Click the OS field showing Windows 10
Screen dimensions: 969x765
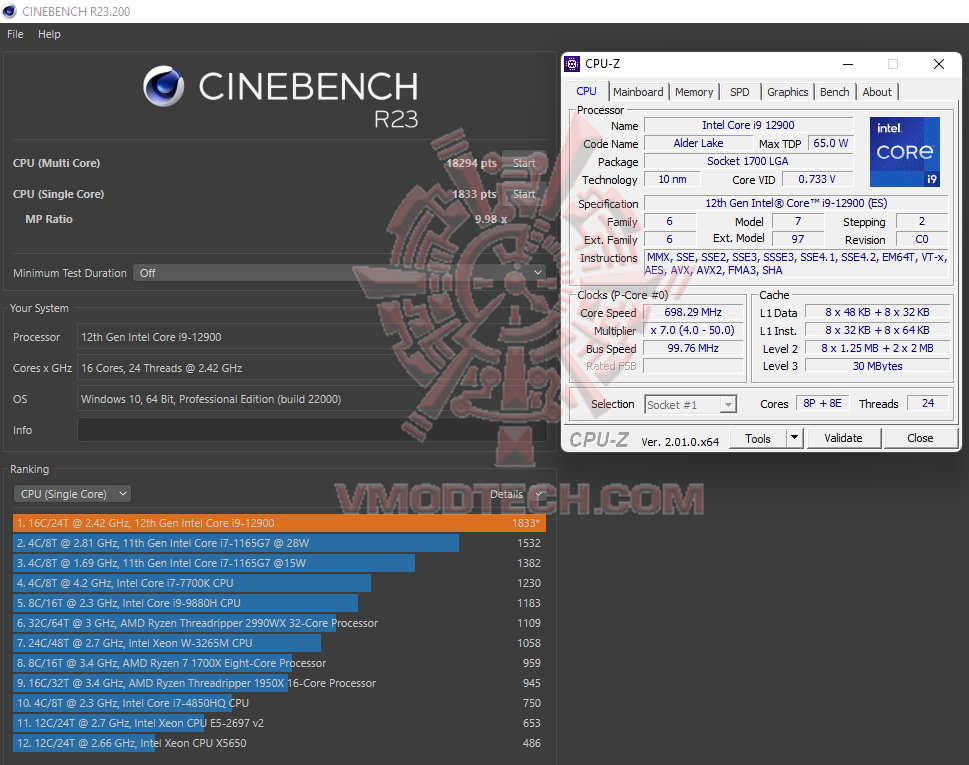click(311, 399)
